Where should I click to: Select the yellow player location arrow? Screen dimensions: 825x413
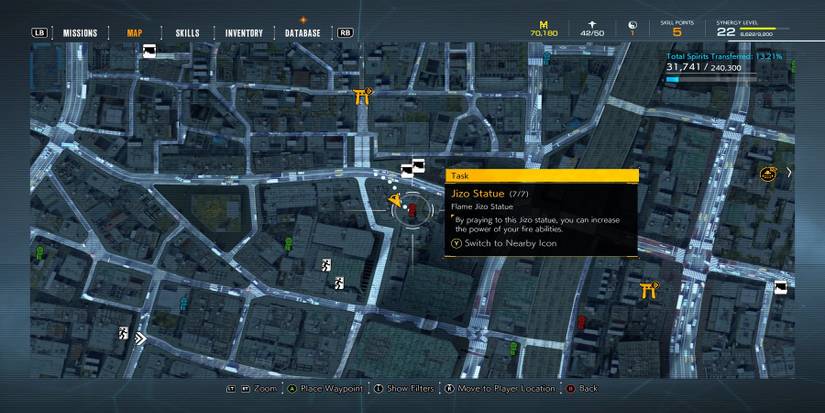(x=395, y=200)
